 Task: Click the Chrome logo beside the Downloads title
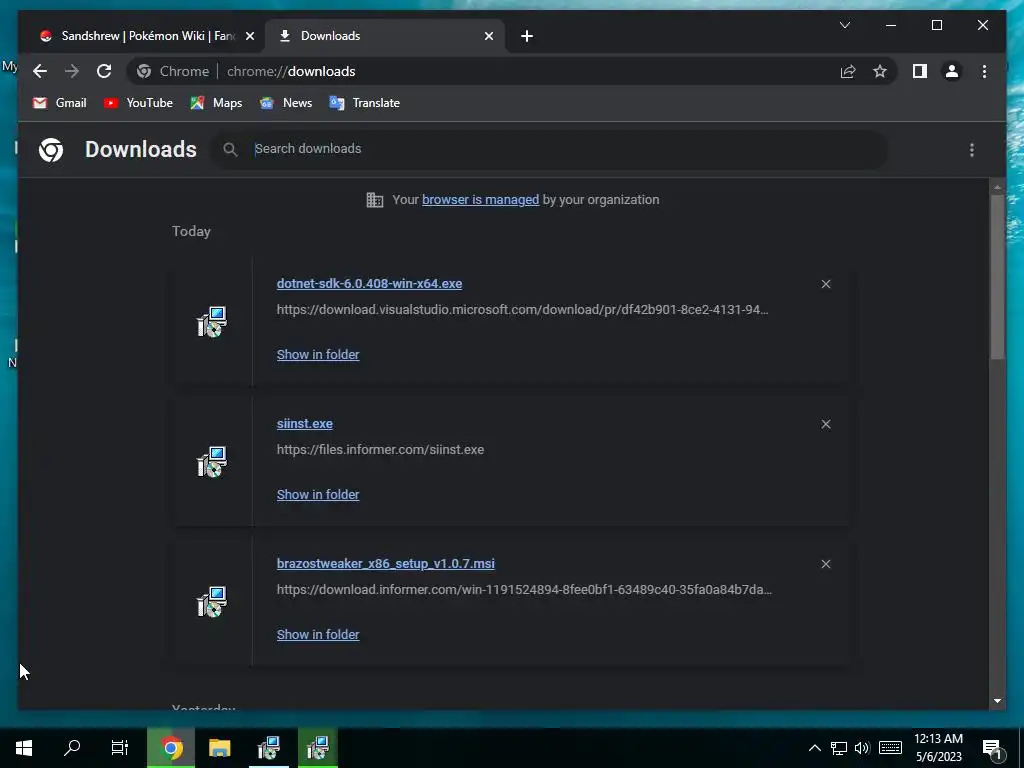coord(51,150)
